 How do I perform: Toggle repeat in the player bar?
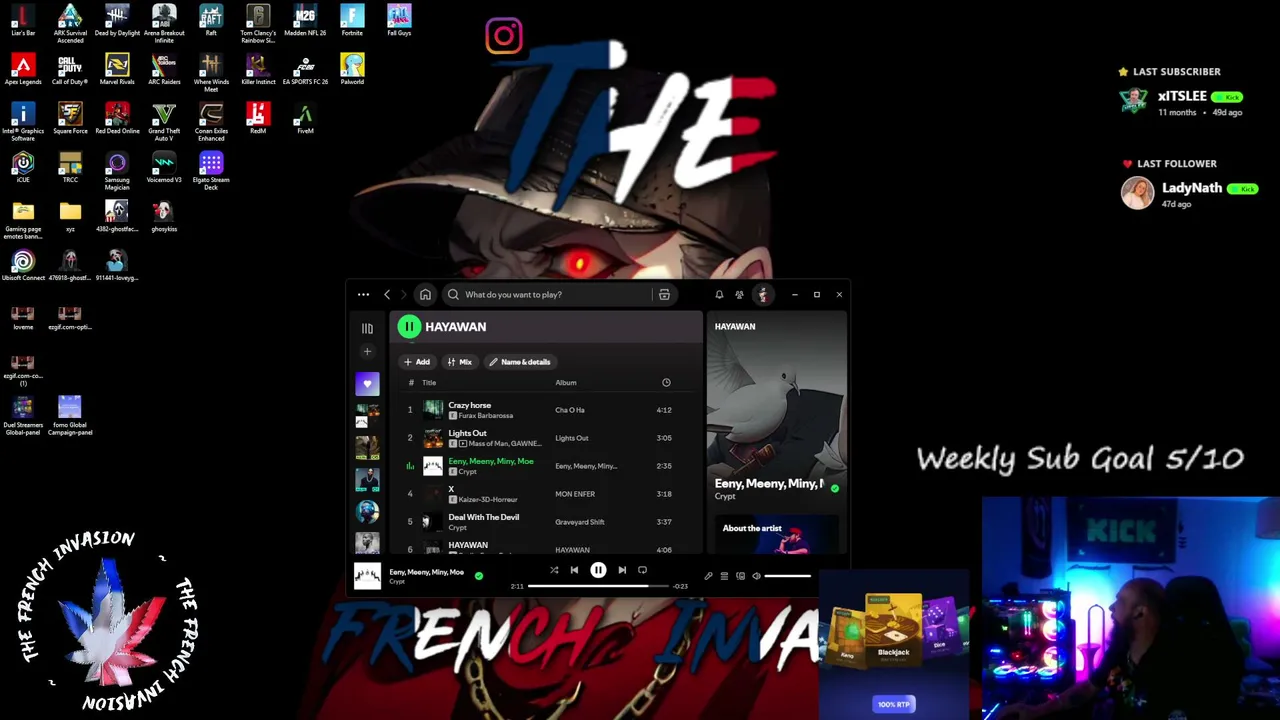point(642,571)
